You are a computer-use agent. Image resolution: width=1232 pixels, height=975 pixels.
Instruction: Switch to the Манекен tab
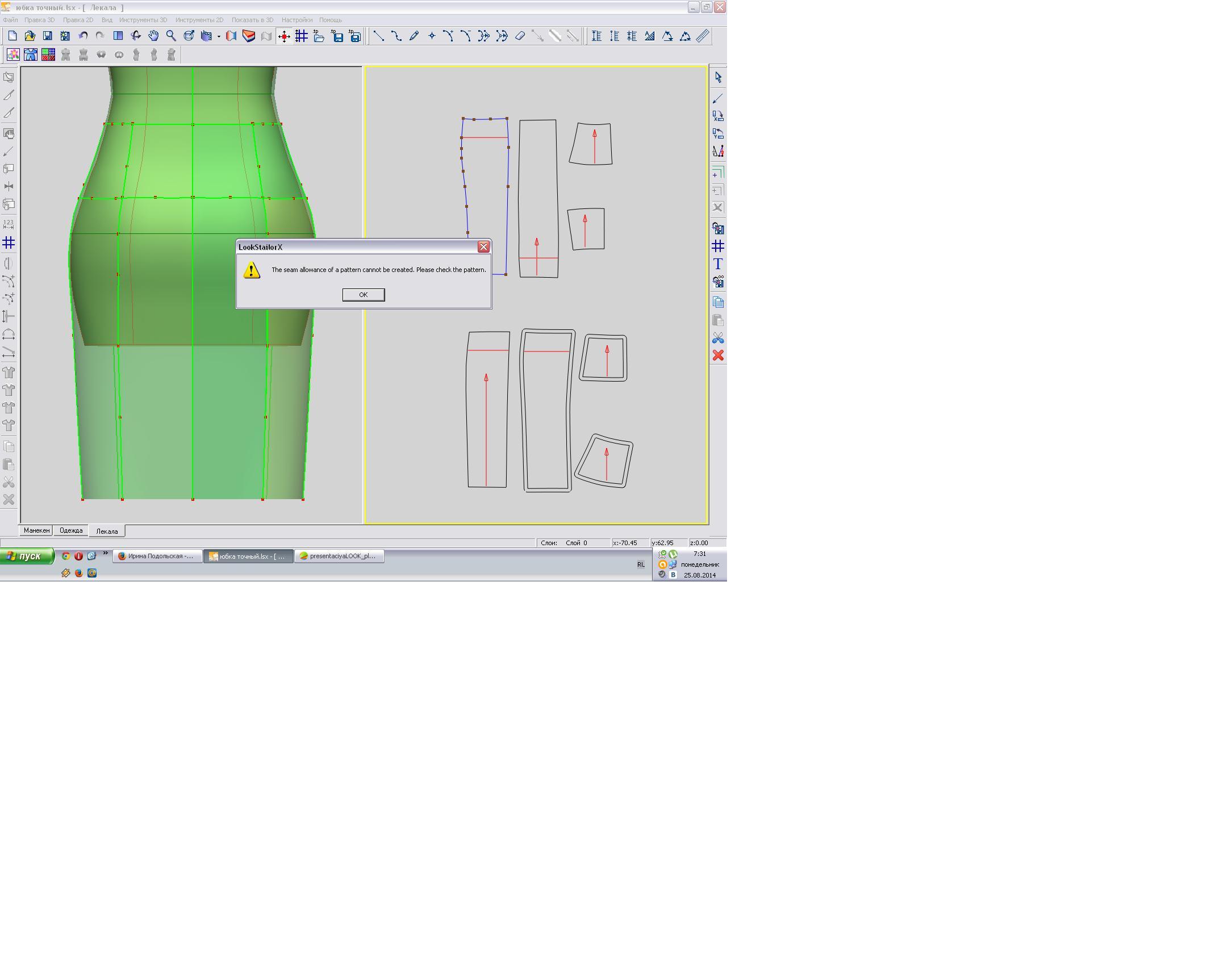pyautogui.click(x=36, y=530)
